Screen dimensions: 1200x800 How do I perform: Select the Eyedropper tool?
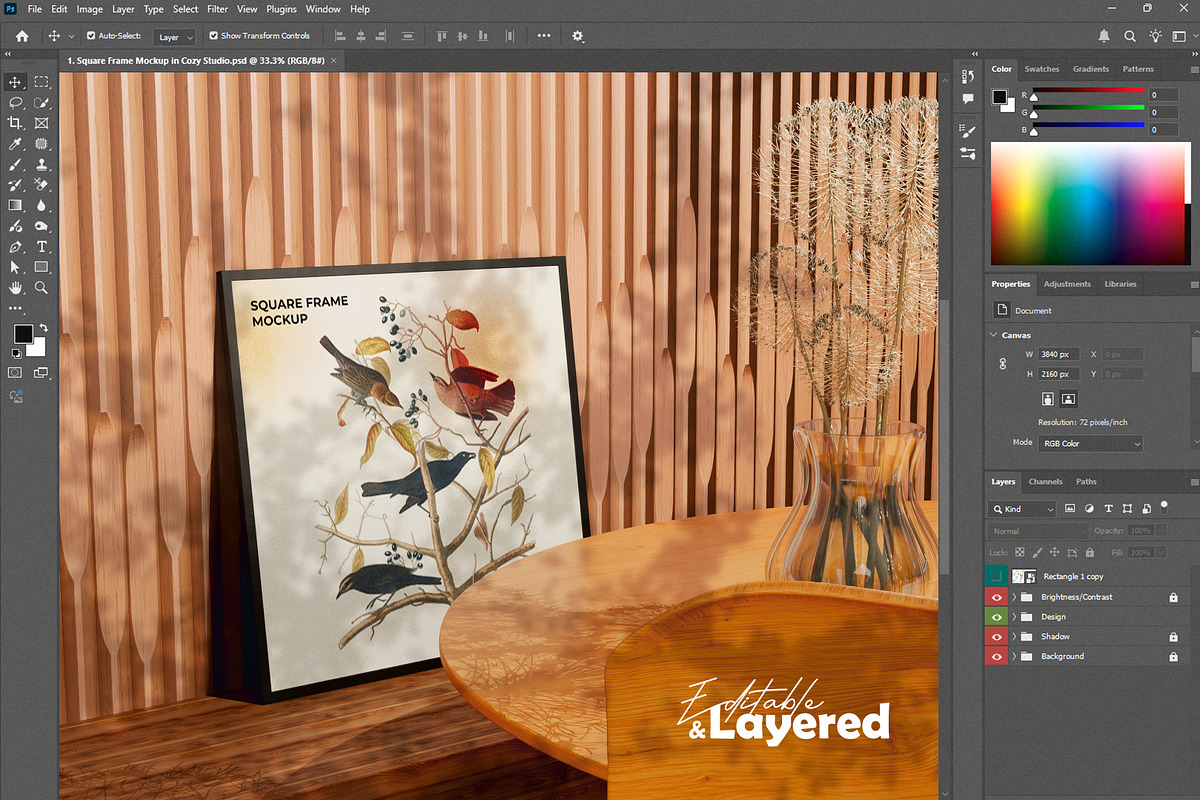coord(15,144)
